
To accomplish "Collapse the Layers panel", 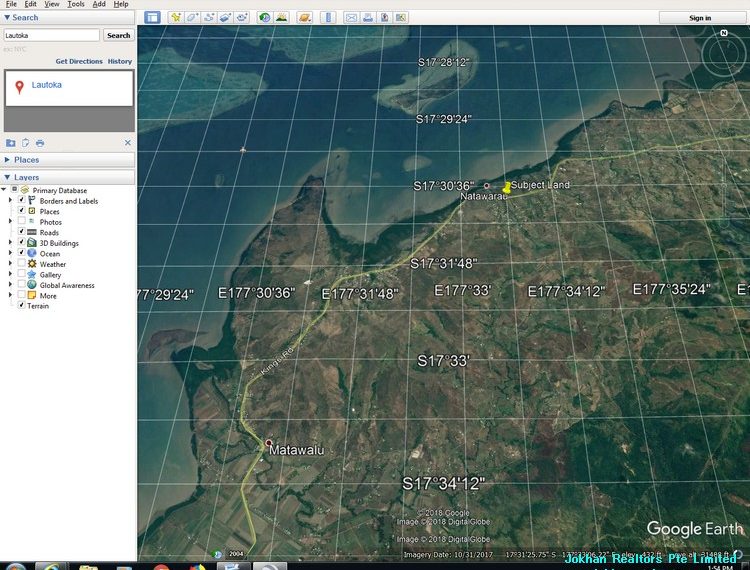I will [27, 177].
